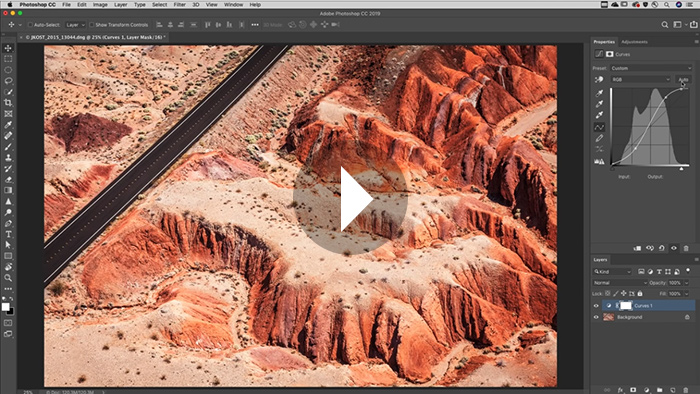Add a layer mask from Layers panel footer

pos(633,390)
